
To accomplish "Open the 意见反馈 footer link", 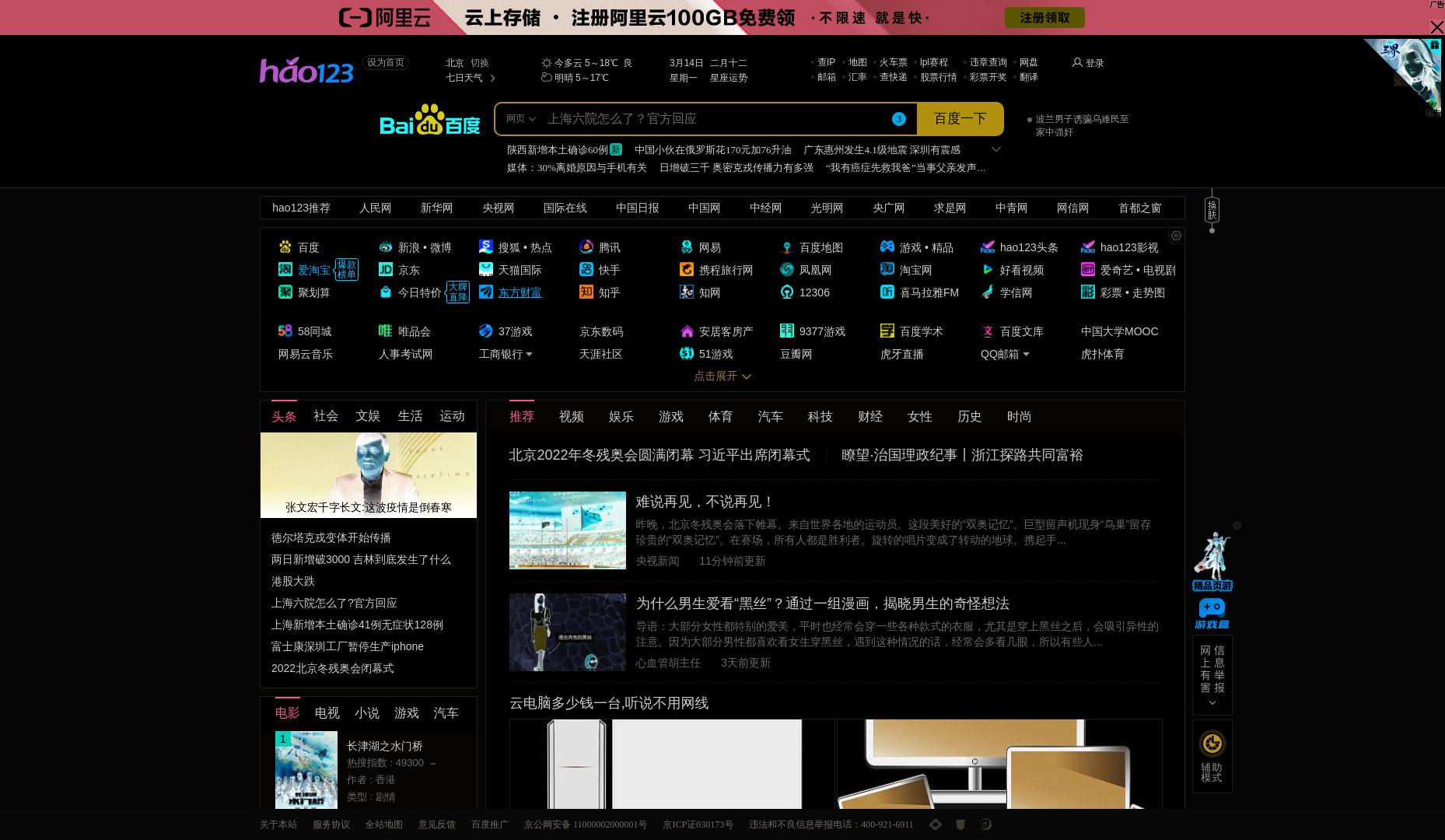I will pos(437,824).
